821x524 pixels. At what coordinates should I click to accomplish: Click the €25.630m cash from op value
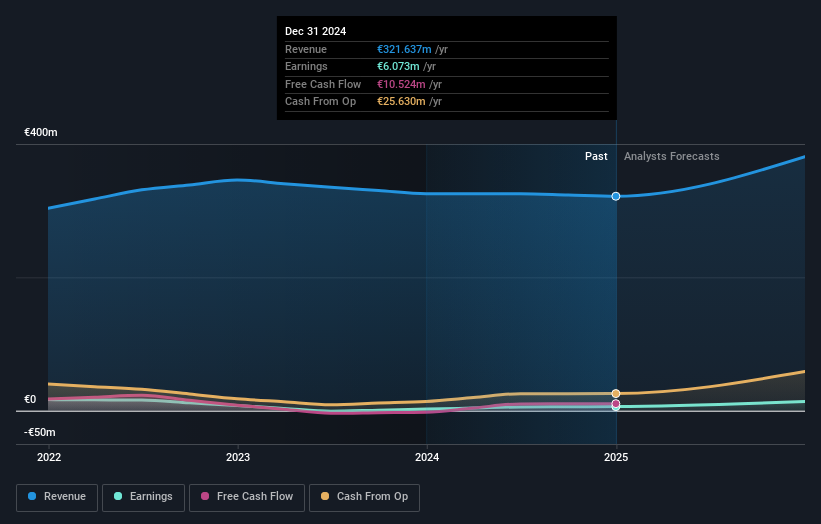401,102
